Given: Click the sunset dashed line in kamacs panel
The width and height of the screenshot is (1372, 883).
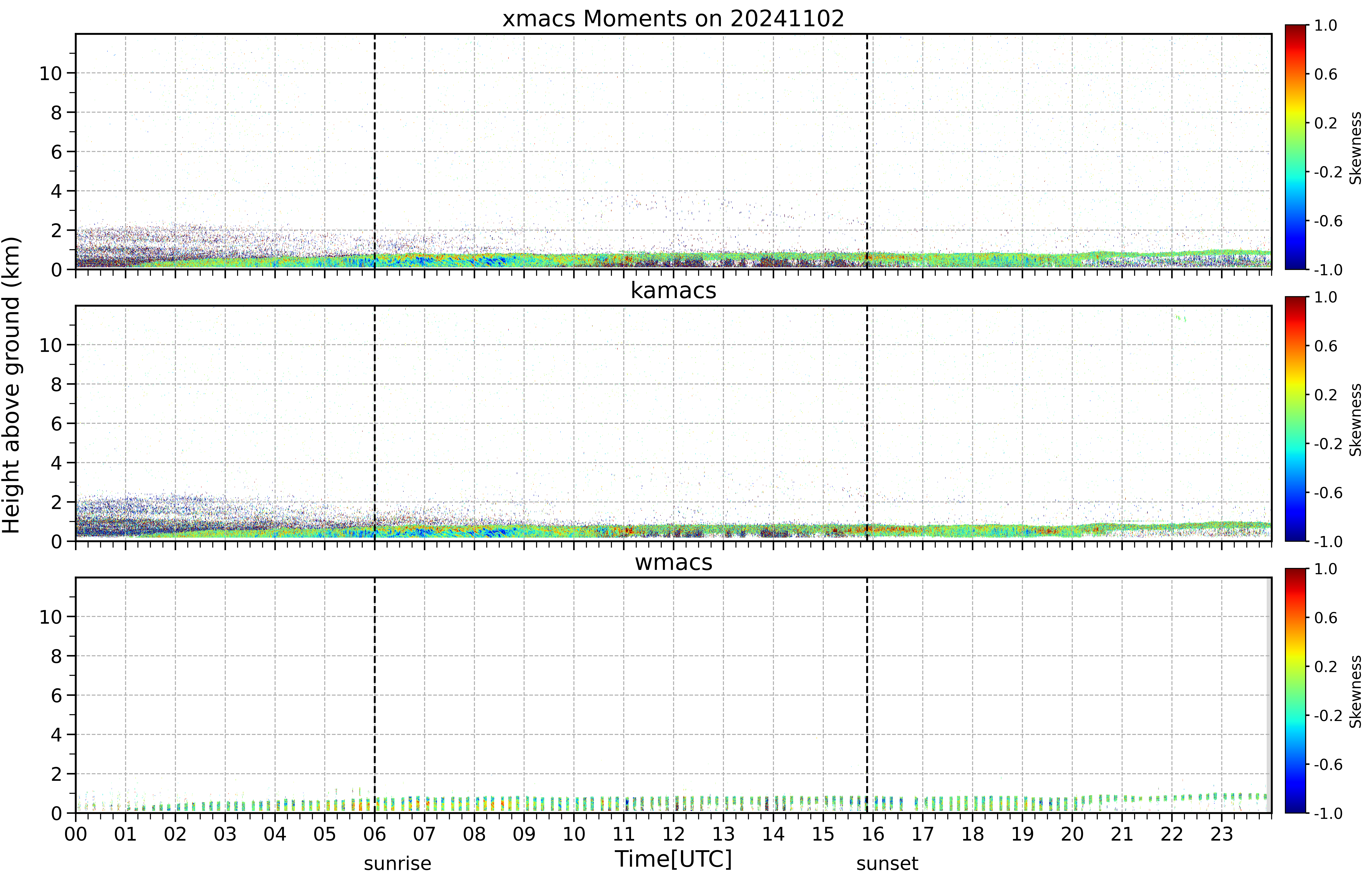Looking at the screenshot, I should (867, 423).
